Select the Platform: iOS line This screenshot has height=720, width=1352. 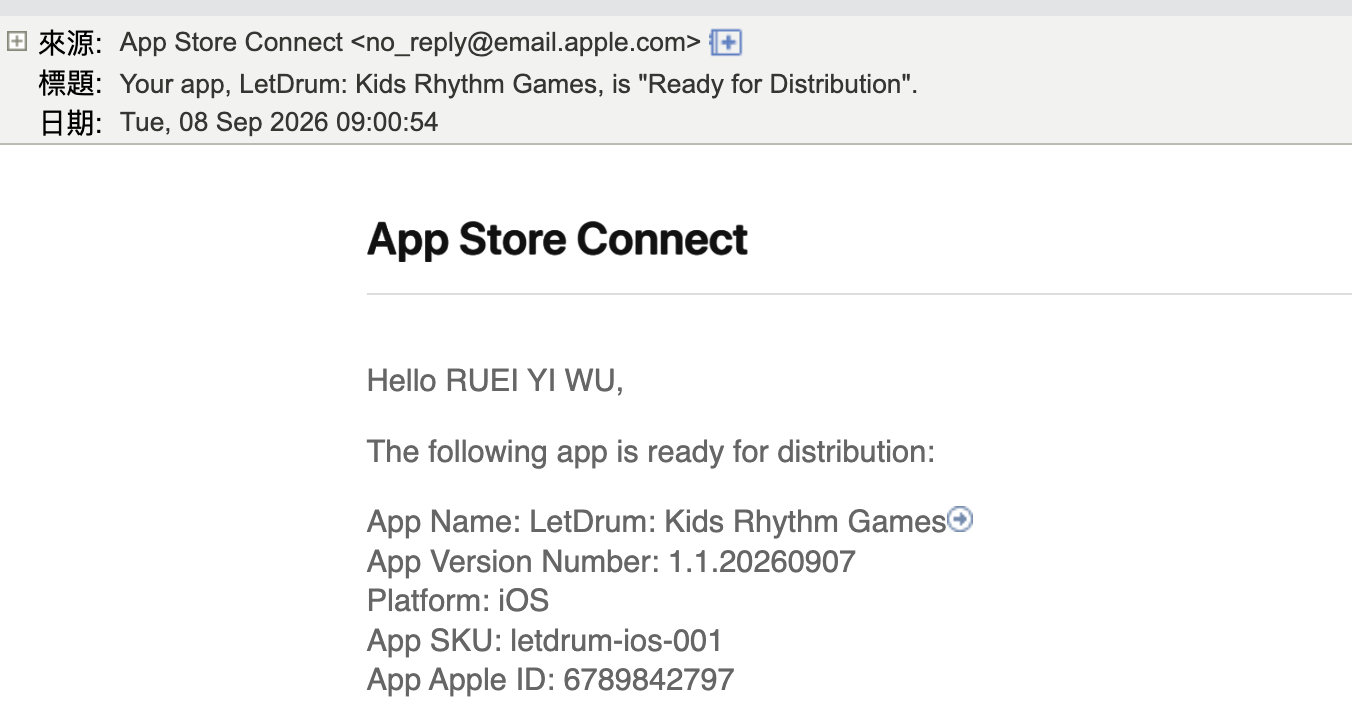(x=458, y=600)
